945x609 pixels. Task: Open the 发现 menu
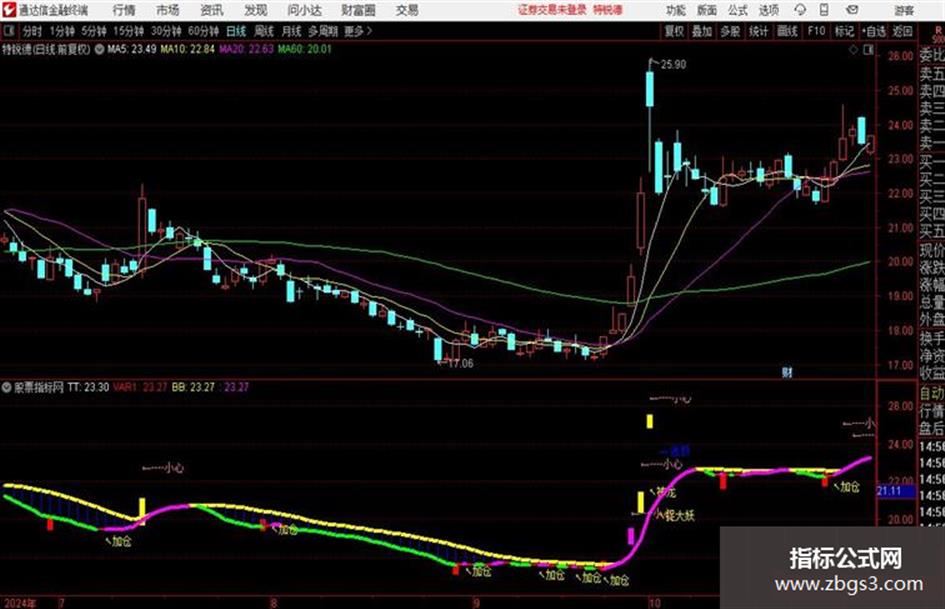pyautogui.click(x=256, y=10)
